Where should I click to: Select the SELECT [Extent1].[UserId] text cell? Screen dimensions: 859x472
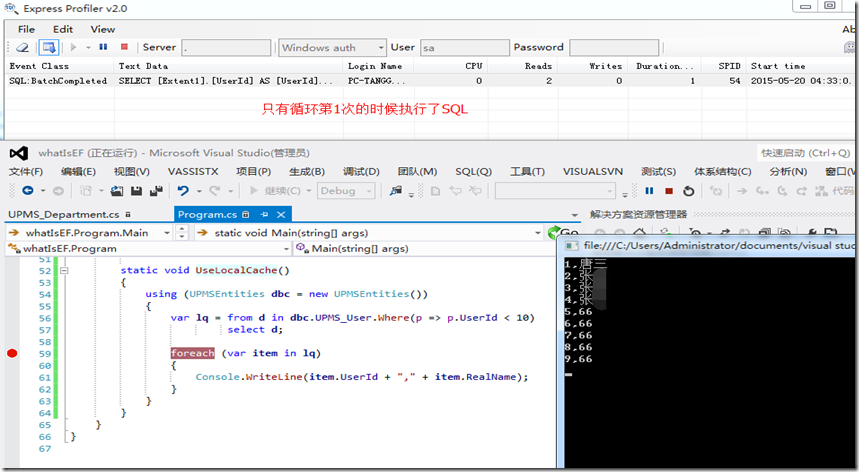226,81
